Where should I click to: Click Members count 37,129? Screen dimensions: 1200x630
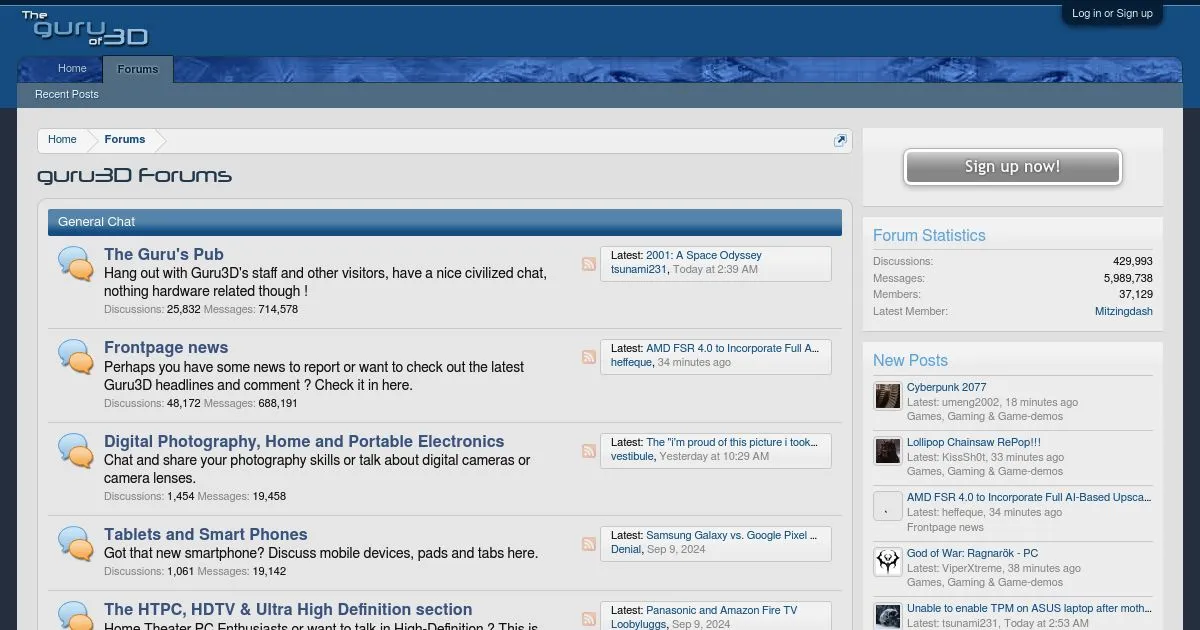(1136, 294)
